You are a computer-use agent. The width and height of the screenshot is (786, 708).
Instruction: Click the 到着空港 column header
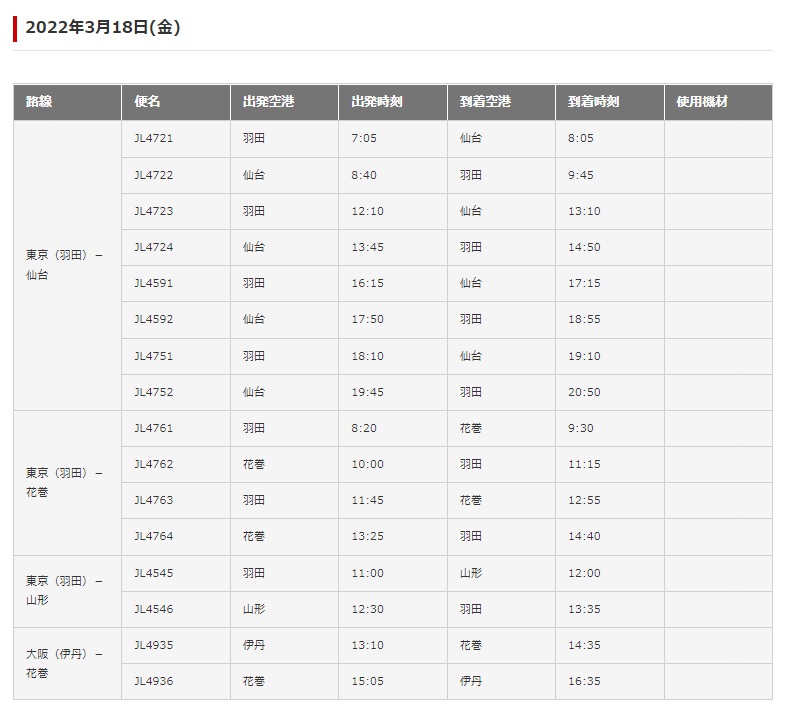501,102
